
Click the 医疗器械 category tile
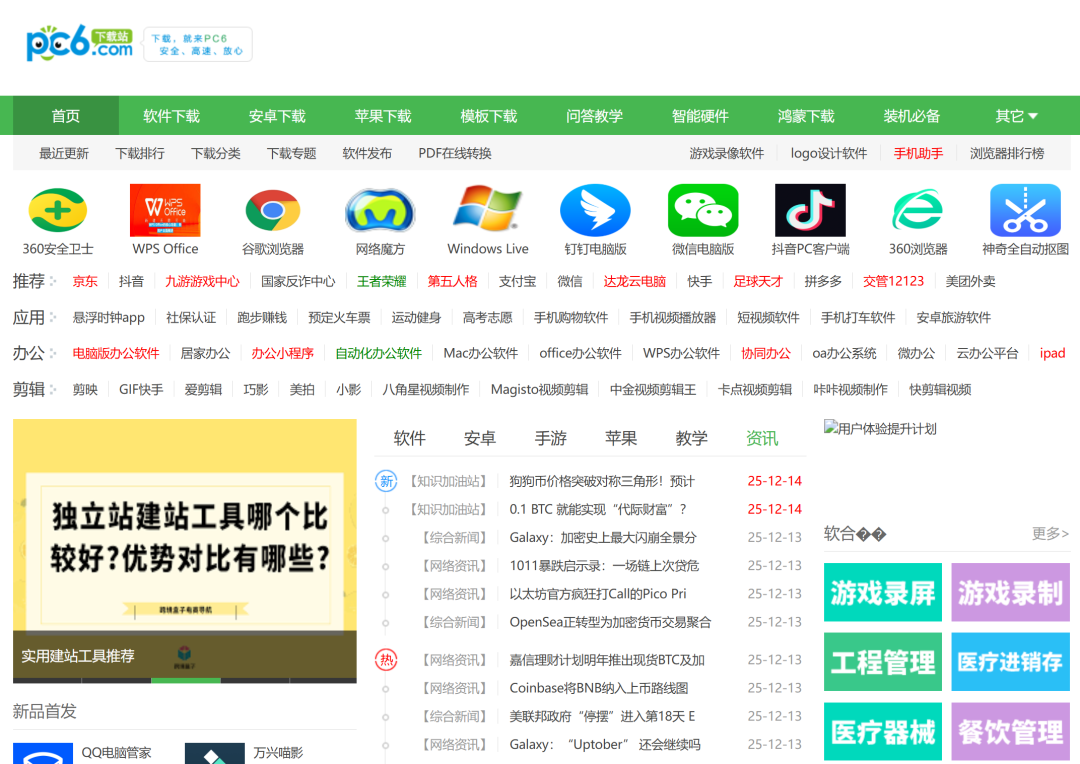(x=882, y=732)
